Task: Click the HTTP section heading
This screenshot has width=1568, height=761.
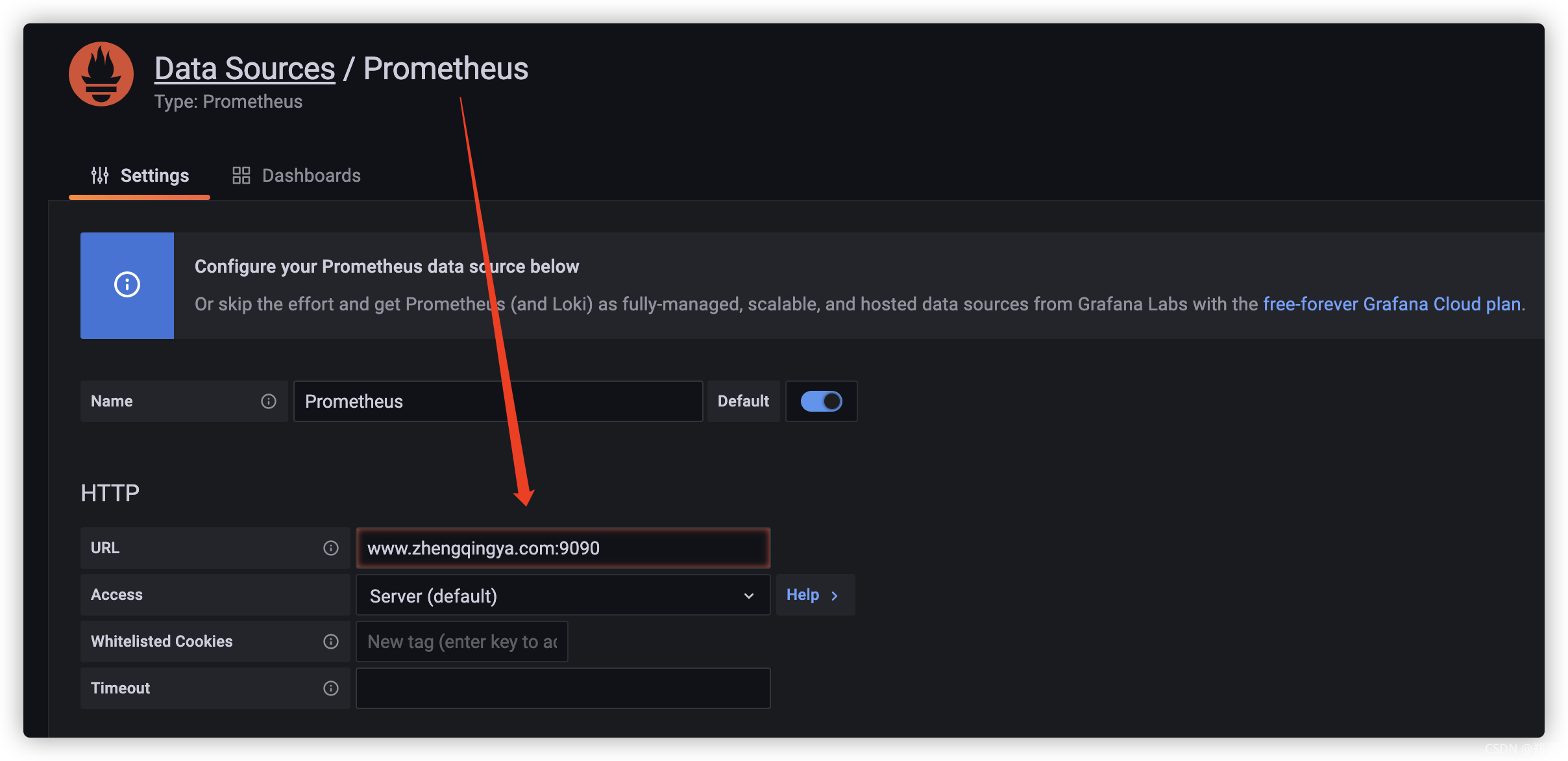Action: pos(110,493)
